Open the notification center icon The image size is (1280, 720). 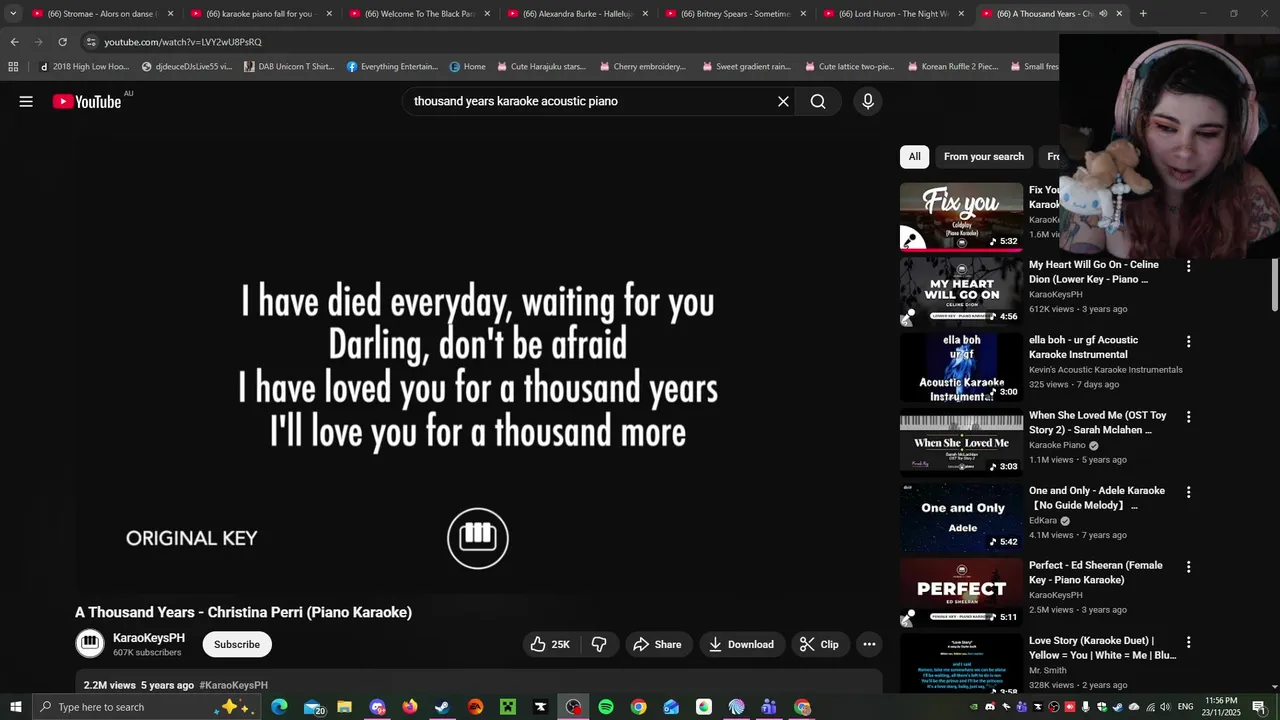tap(1259, 707)
